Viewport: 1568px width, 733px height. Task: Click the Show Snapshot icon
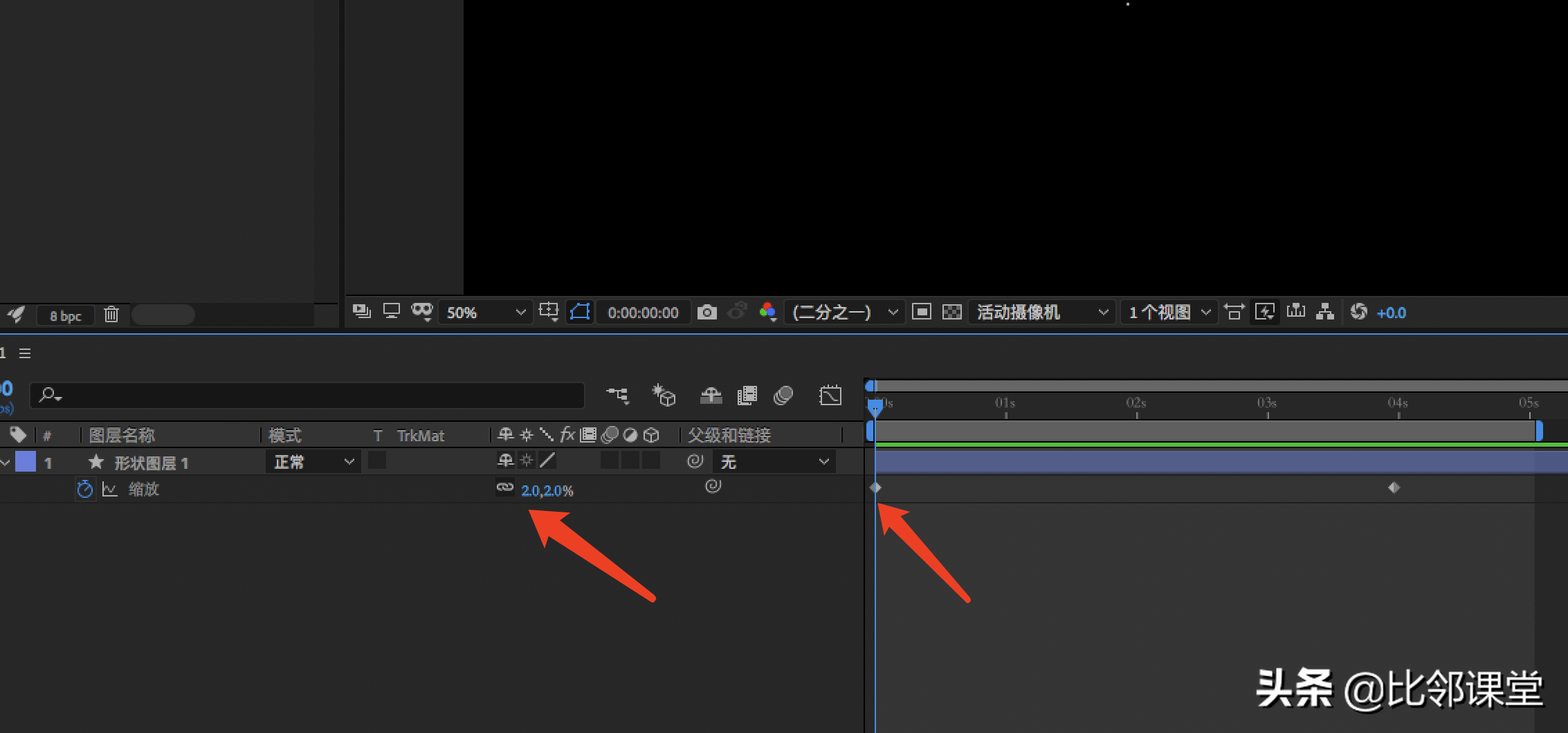pyautogui.click(x=738, y=312)
